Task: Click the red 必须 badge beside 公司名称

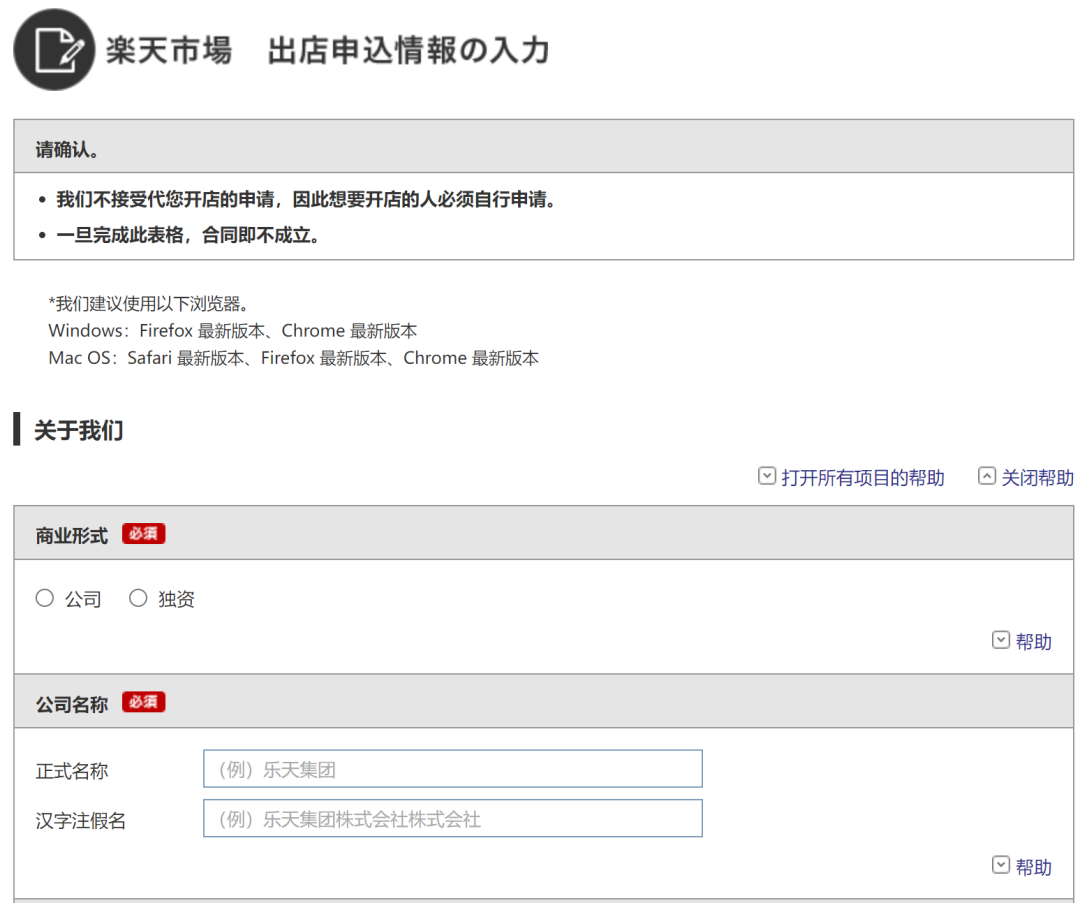Action: click(143, 702)
